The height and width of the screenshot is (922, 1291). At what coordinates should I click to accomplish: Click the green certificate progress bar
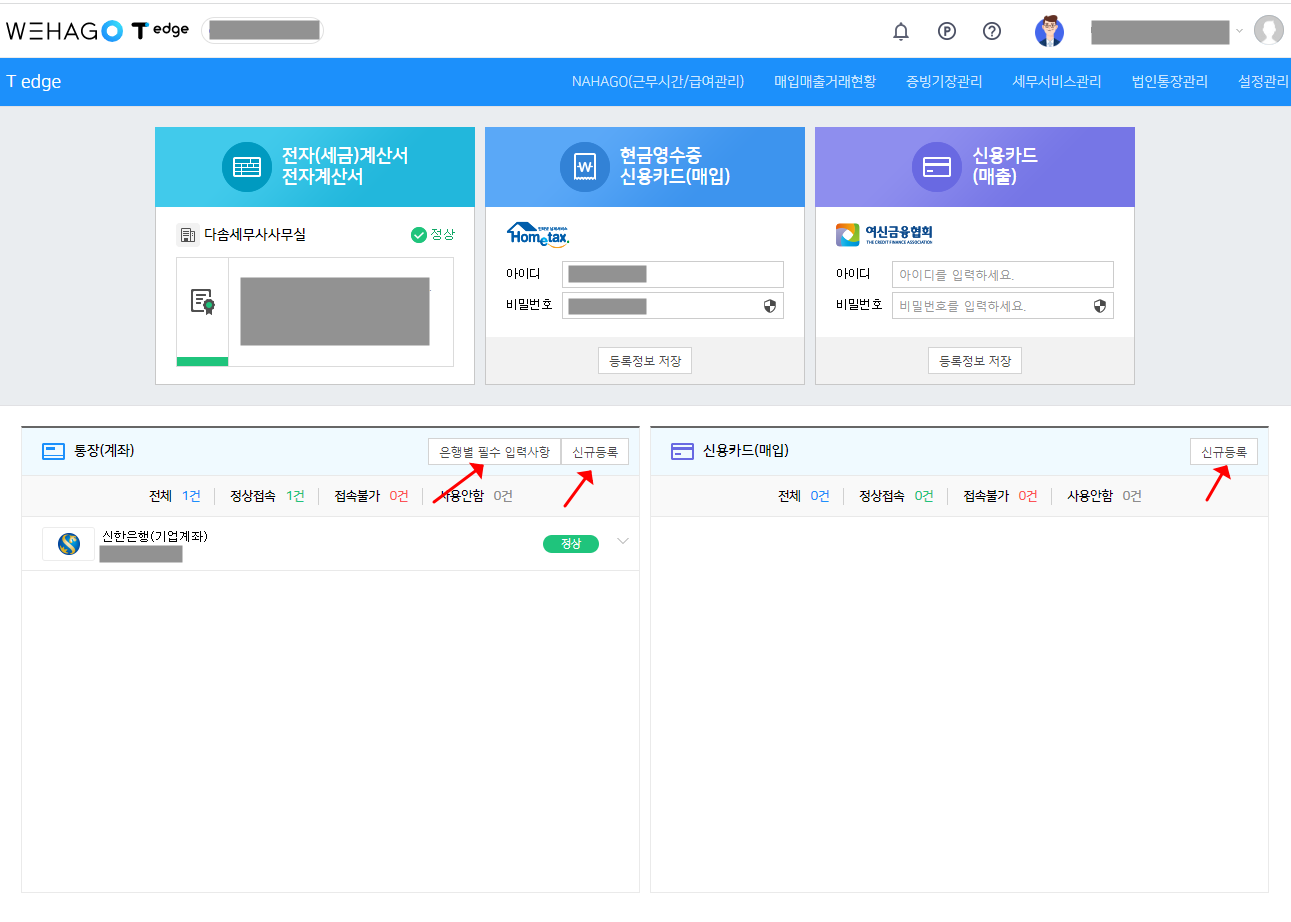click(202, 359)
